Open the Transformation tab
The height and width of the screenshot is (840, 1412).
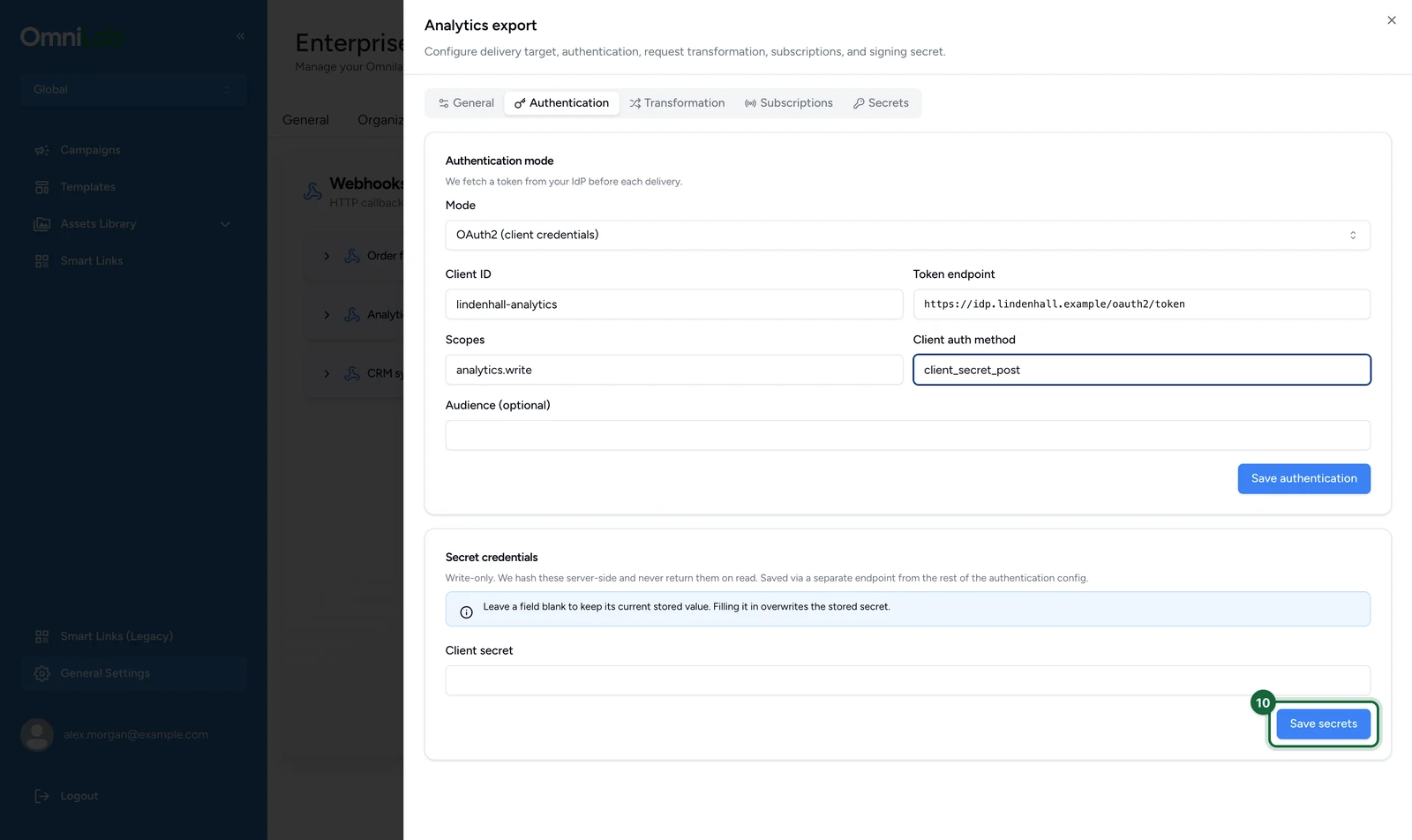(677, 103)
